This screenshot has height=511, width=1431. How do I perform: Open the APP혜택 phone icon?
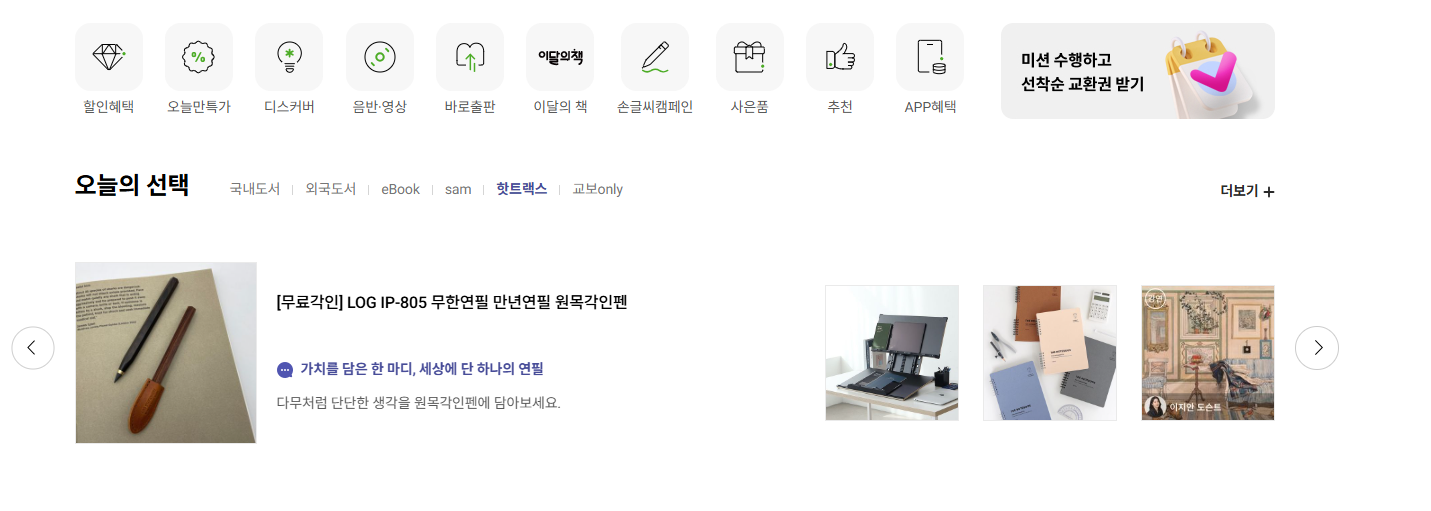click(x=930, y=57)
